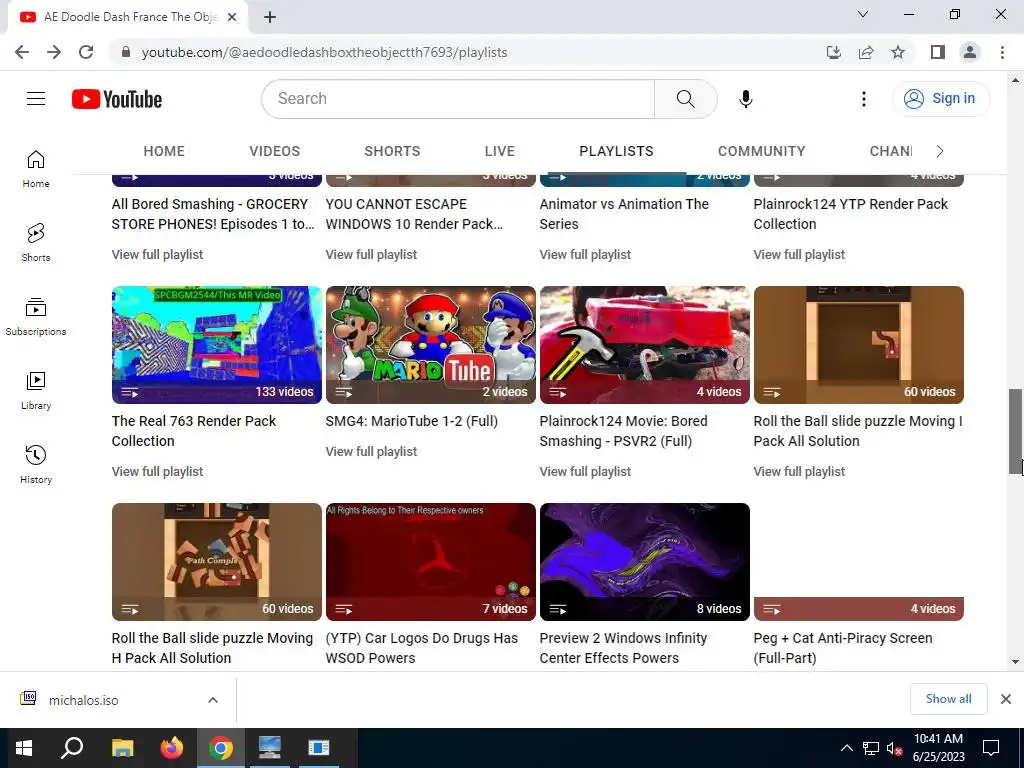The image size is (1024, 768).
Task: View full playlist for Animator vs Animation
Action: [585, 255]
